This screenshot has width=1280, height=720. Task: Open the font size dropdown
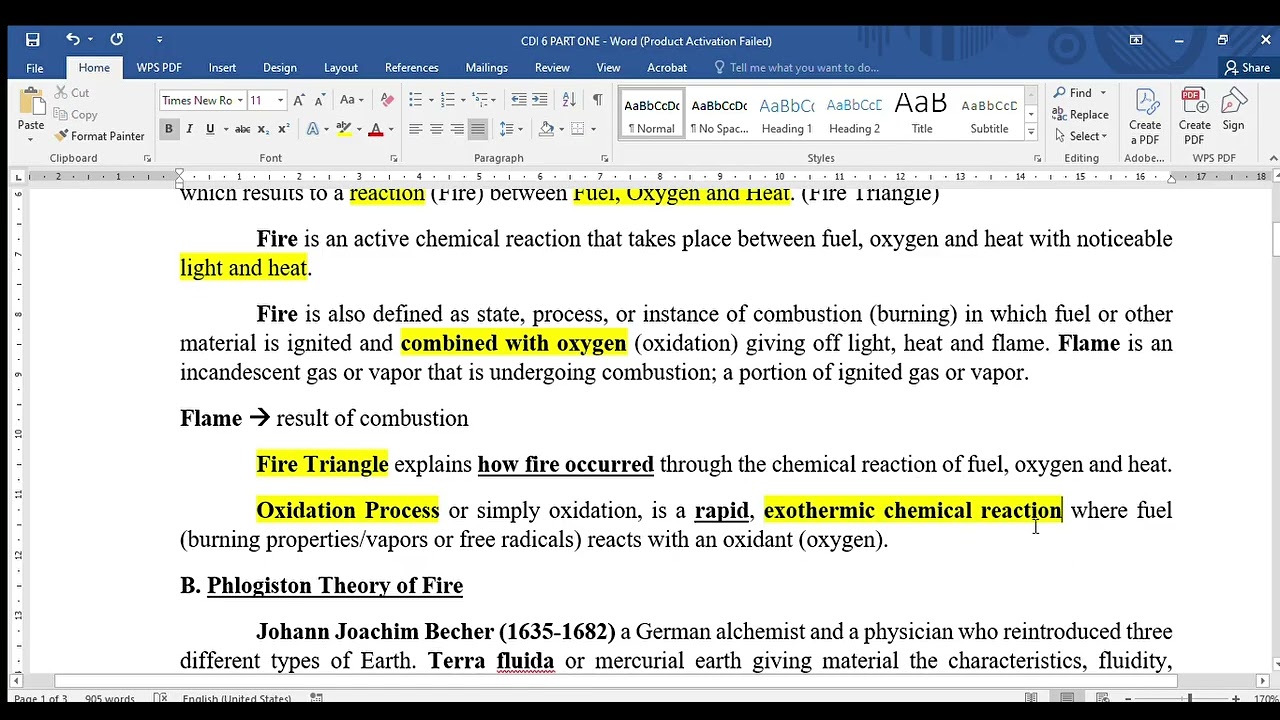(280, 101)
